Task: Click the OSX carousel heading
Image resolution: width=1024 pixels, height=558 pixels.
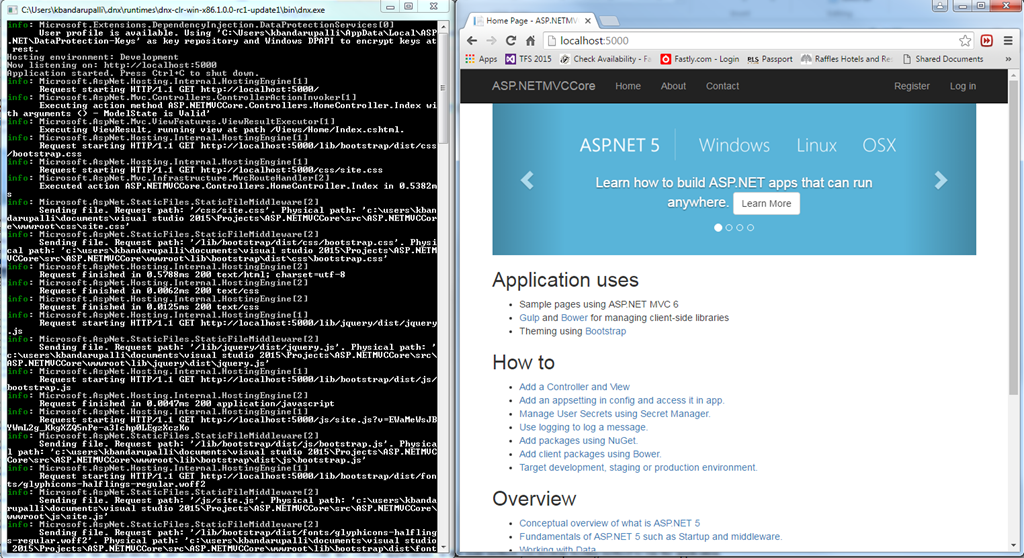Action: point(879,145)
